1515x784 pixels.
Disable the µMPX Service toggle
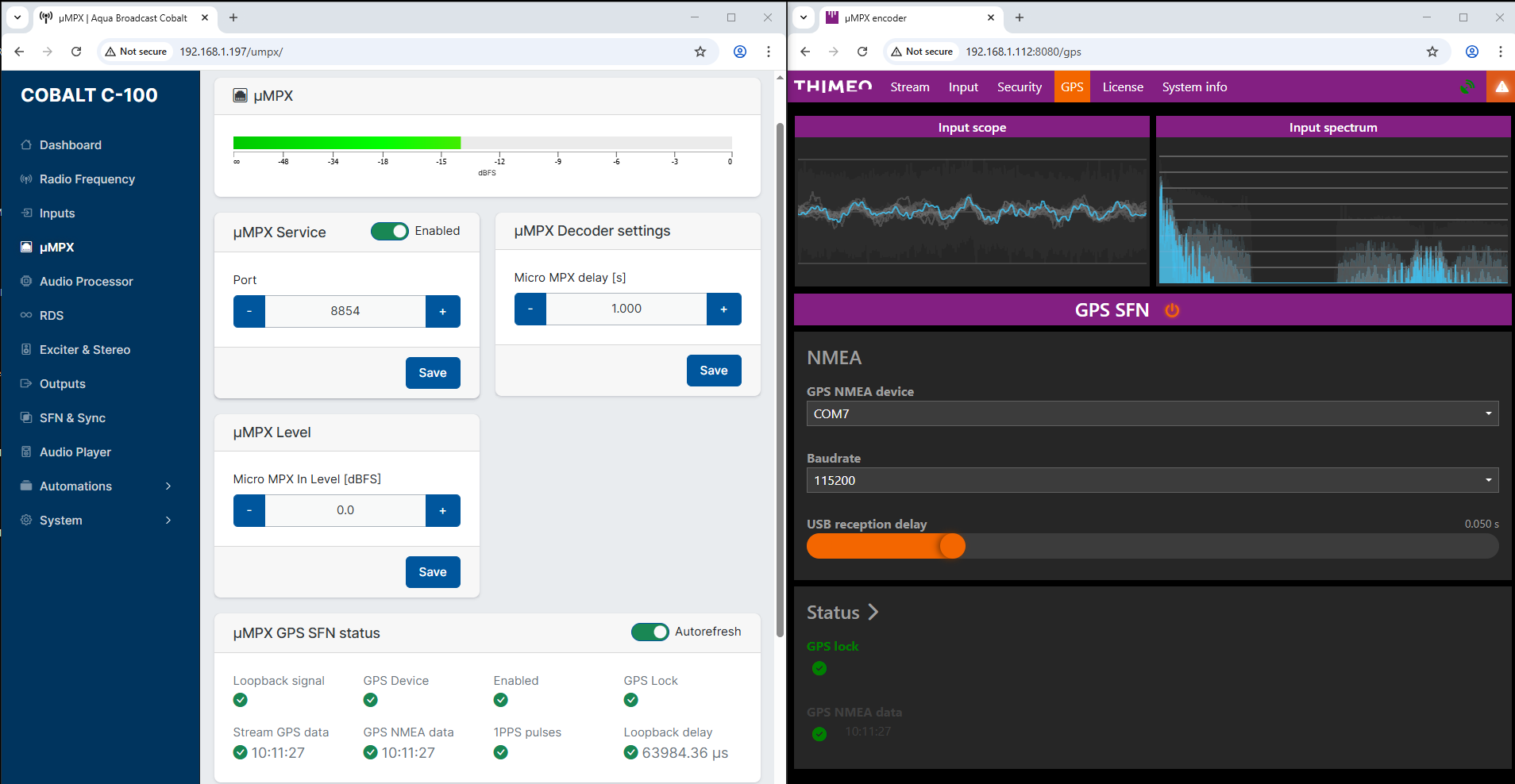click(x=389, y=231)
